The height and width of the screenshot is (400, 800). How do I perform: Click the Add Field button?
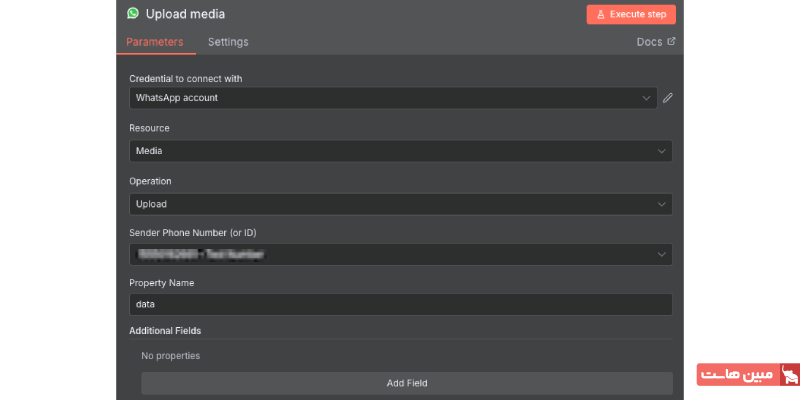(406, 383)
